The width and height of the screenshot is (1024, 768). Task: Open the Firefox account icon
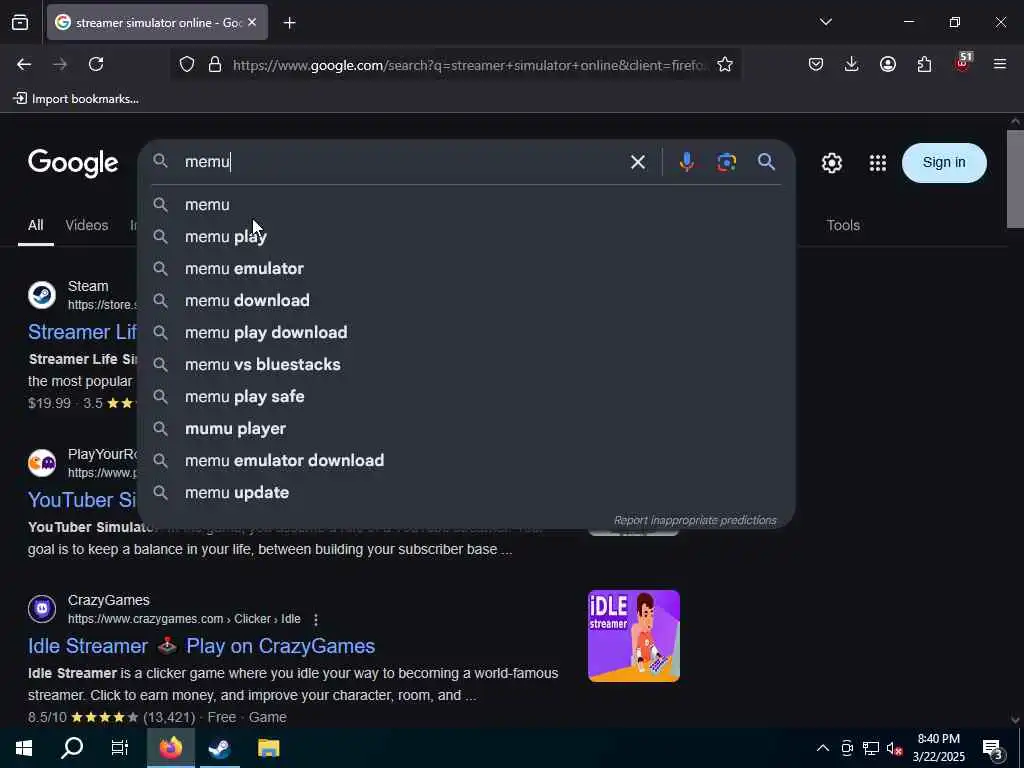[x=888, y=64]
